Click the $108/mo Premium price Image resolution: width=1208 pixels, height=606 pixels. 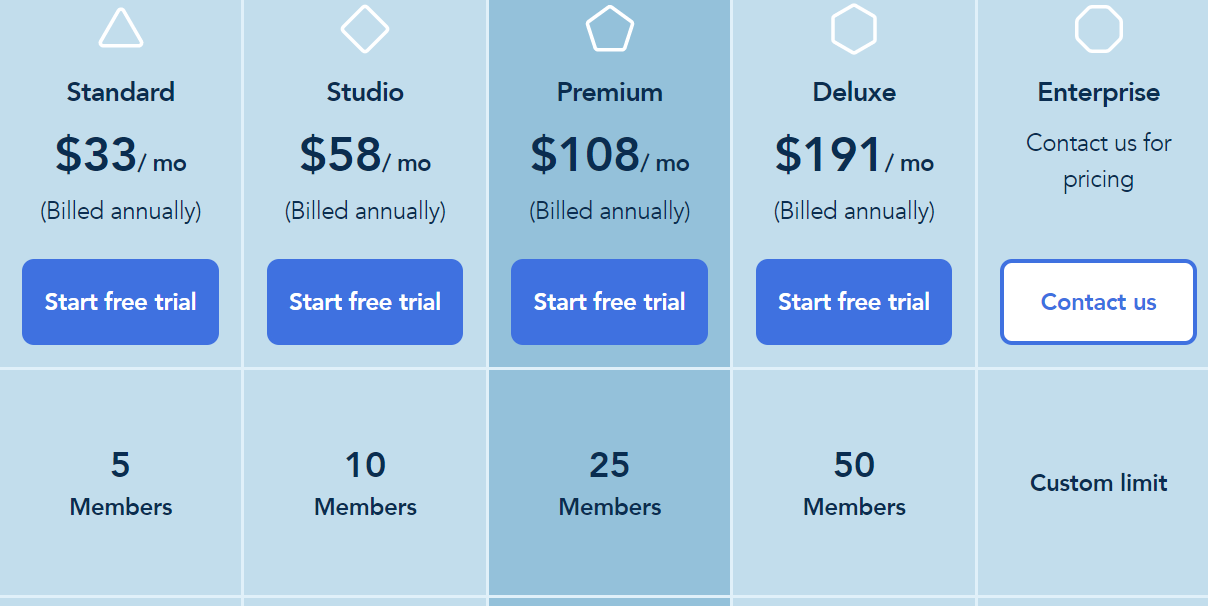tap(610, 155)
